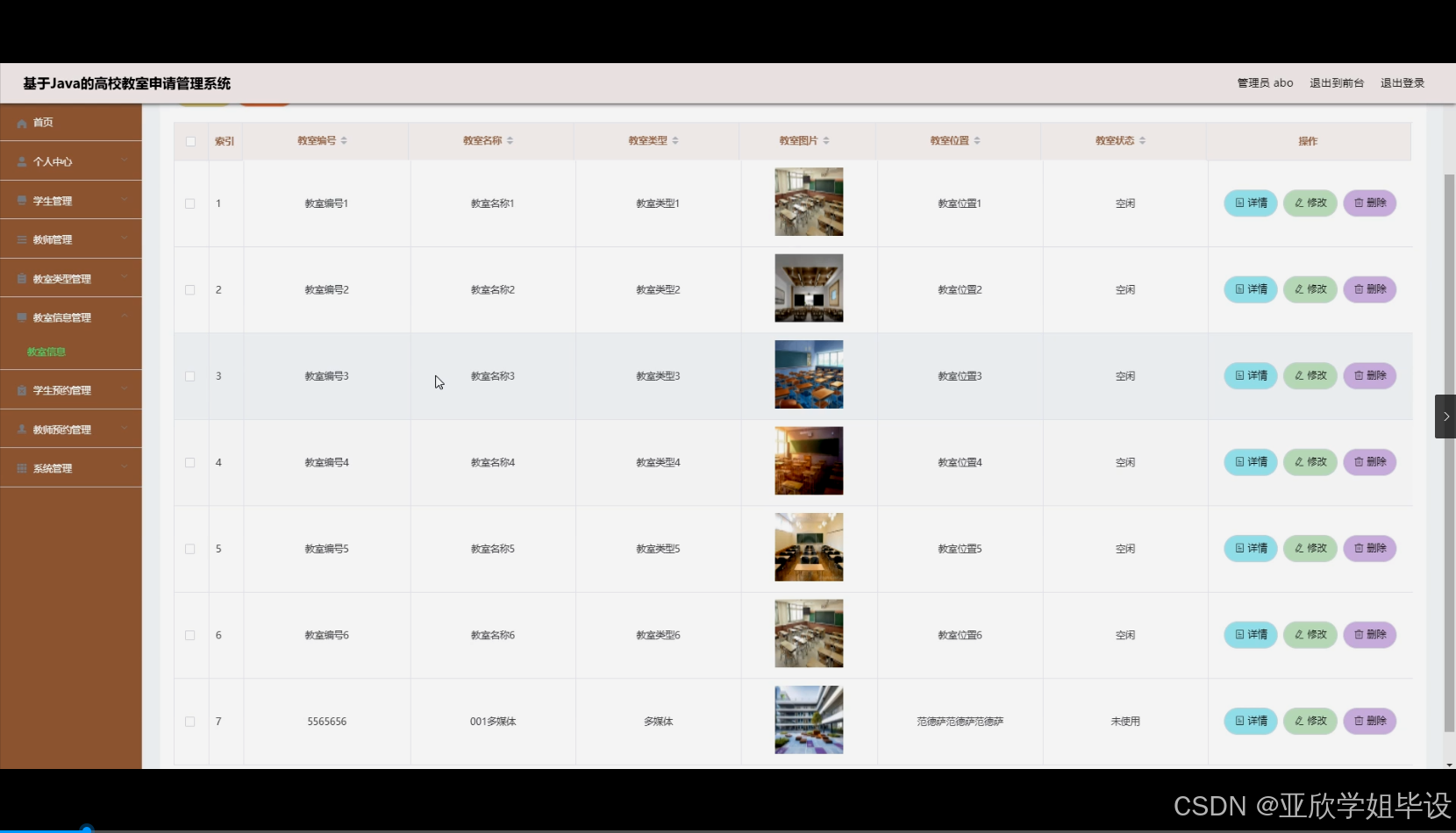Click the right-edge side panel chevron tab
The image size is (1456, 833).
1445,416
